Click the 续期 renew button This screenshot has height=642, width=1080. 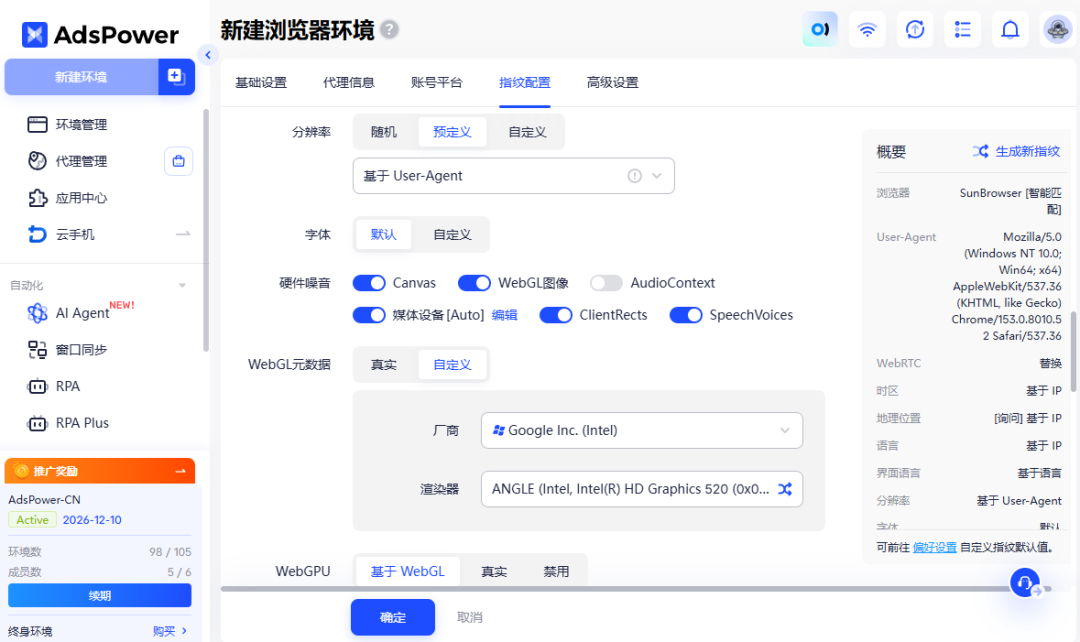pyautogui.click(x=100, y=595)
